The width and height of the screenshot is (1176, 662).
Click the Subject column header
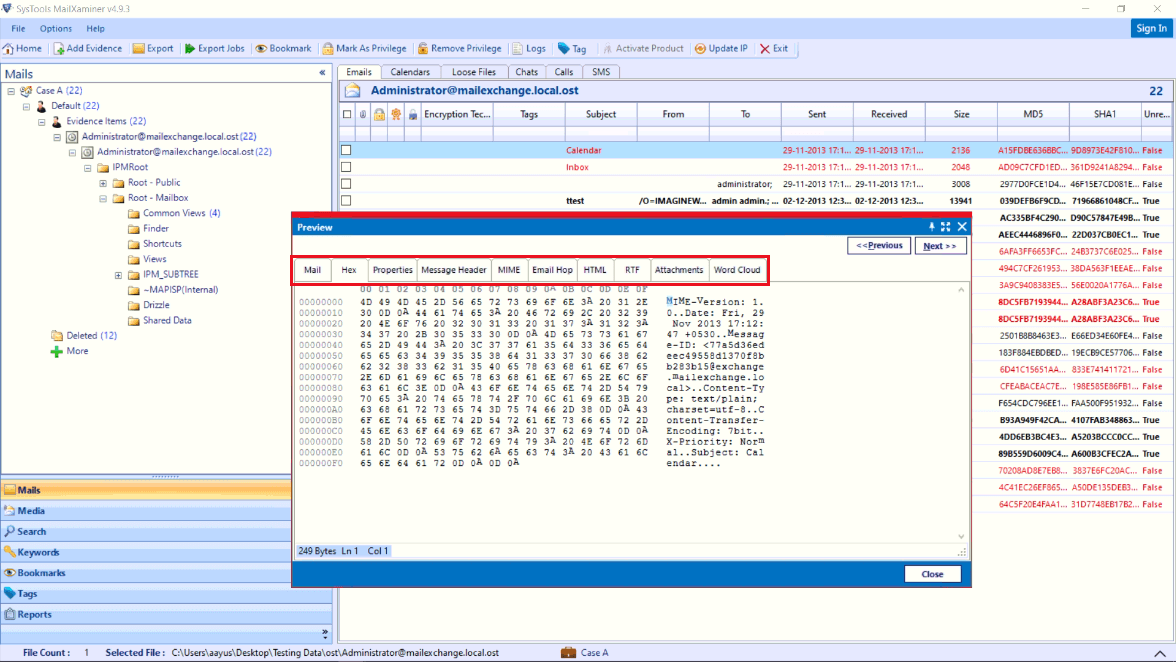pos(601,115)
